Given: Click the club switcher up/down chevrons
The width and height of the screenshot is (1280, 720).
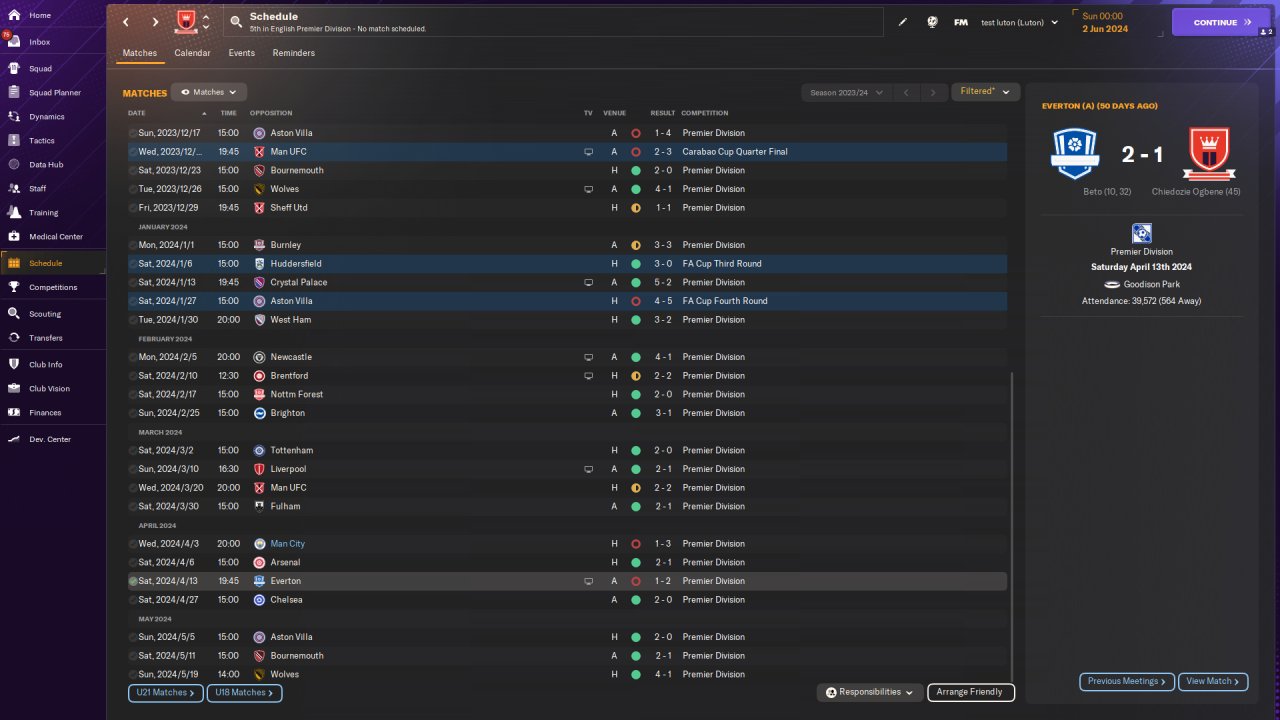Looking at the screenshot, I should pos(206,22).
